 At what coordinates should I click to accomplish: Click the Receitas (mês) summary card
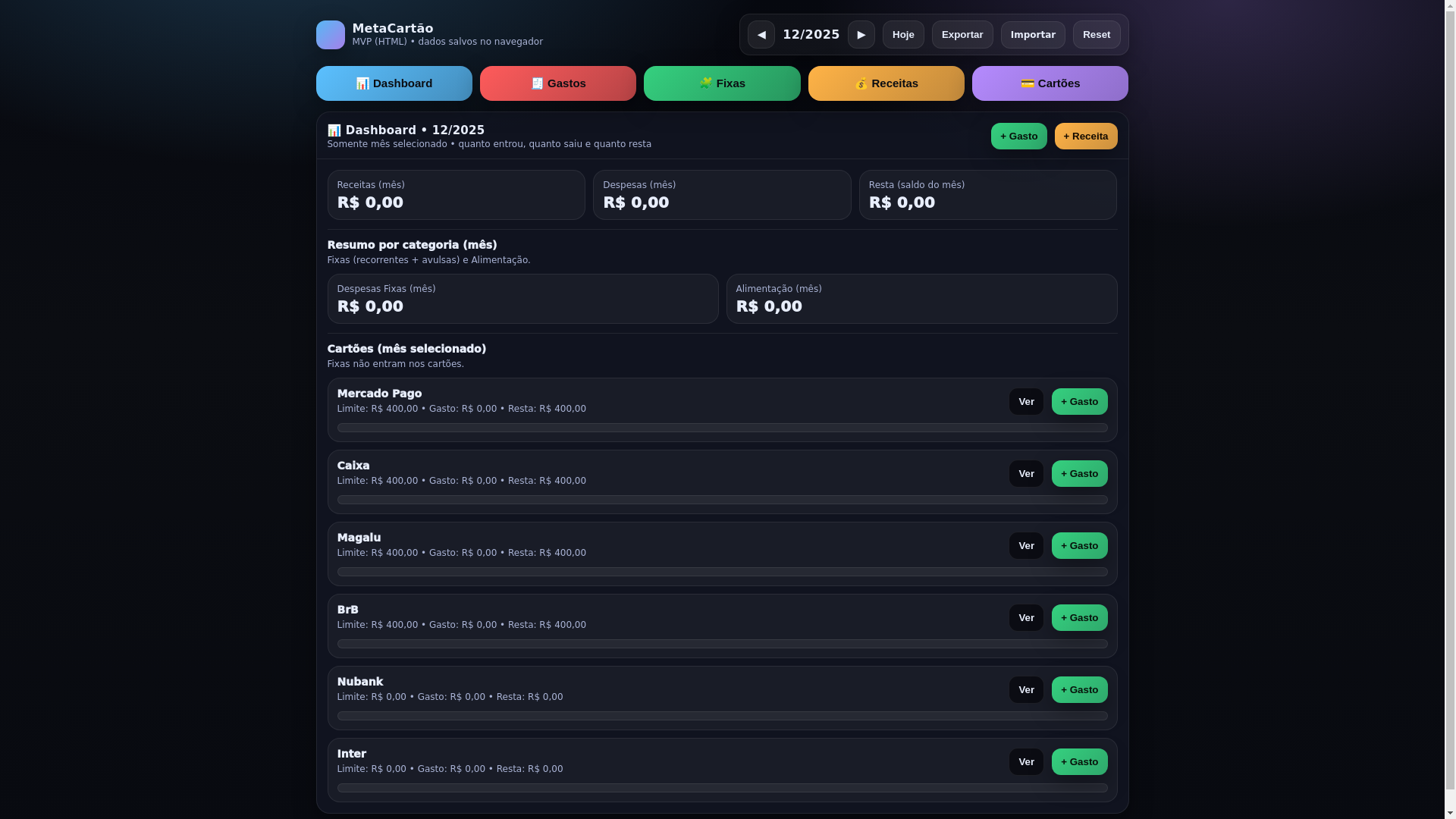point(456,195)
